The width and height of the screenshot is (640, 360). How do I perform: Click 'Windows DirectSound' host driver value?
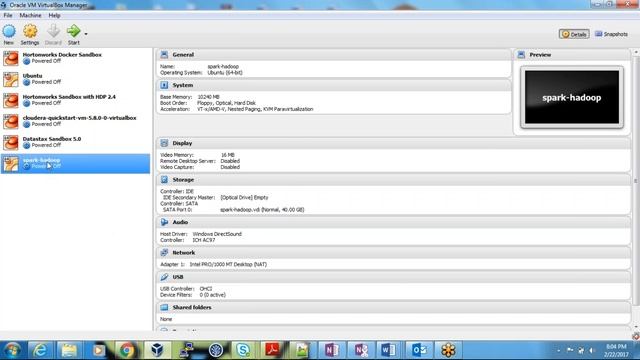point(217,234)
